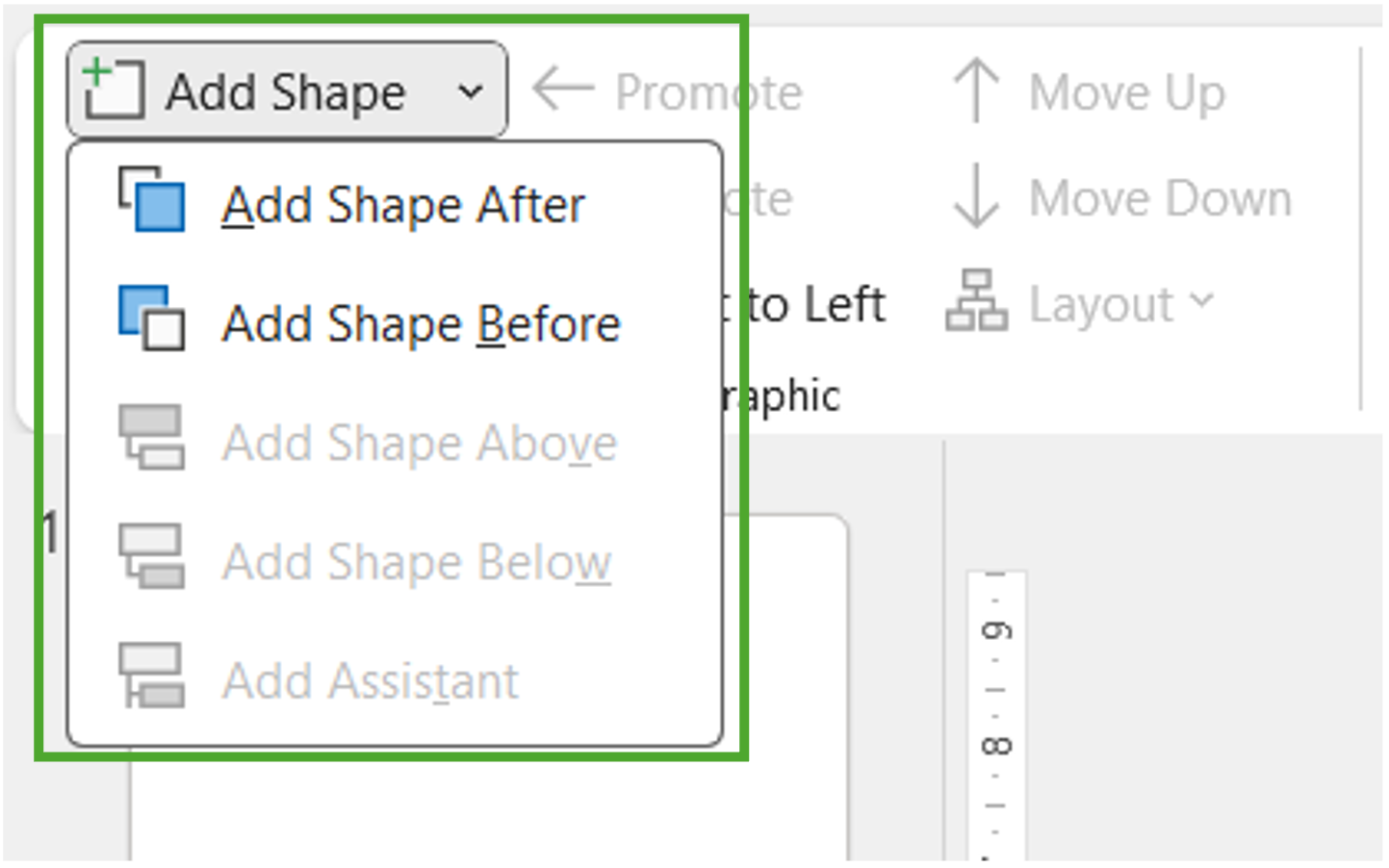This screenshot has height=868, width=1389.
Task: Click the Add Shape icon
Action: (113, 89)
